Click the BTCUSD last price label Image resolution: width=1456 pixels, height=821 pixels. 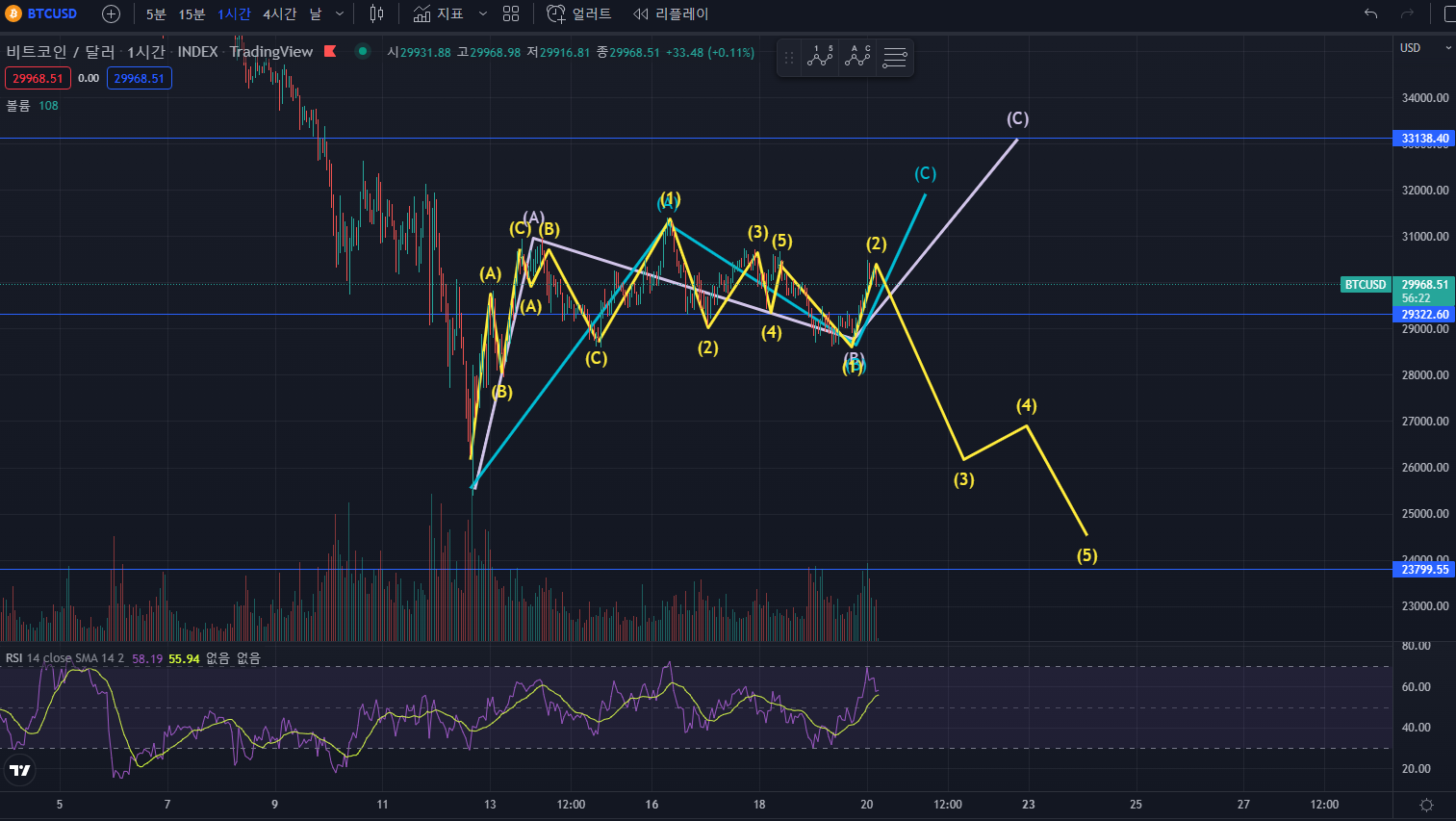[1366, 285]
